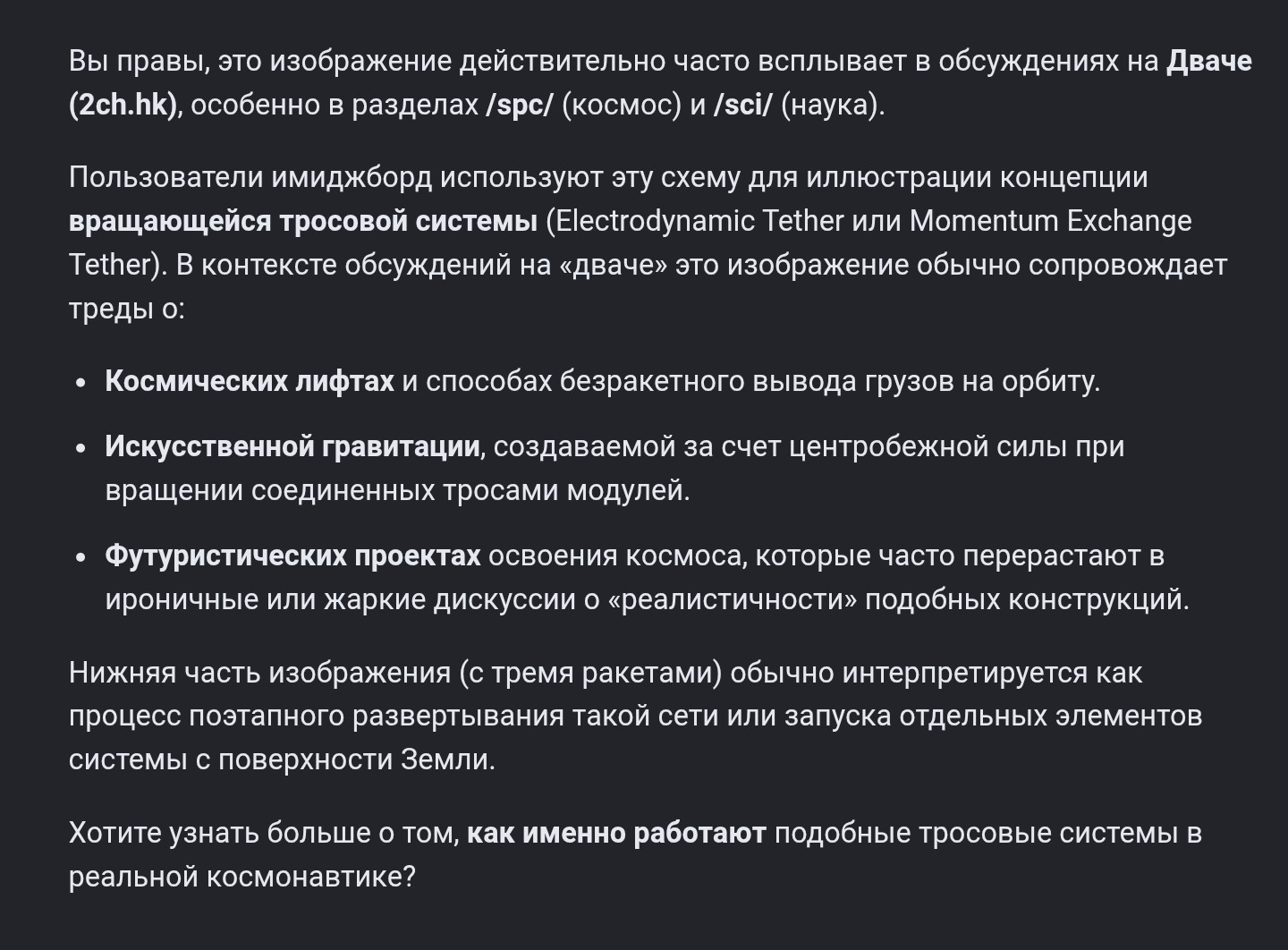The image size is (1288, 950).
Task: Click the bold "/sci/" board name
Action: 743,106
